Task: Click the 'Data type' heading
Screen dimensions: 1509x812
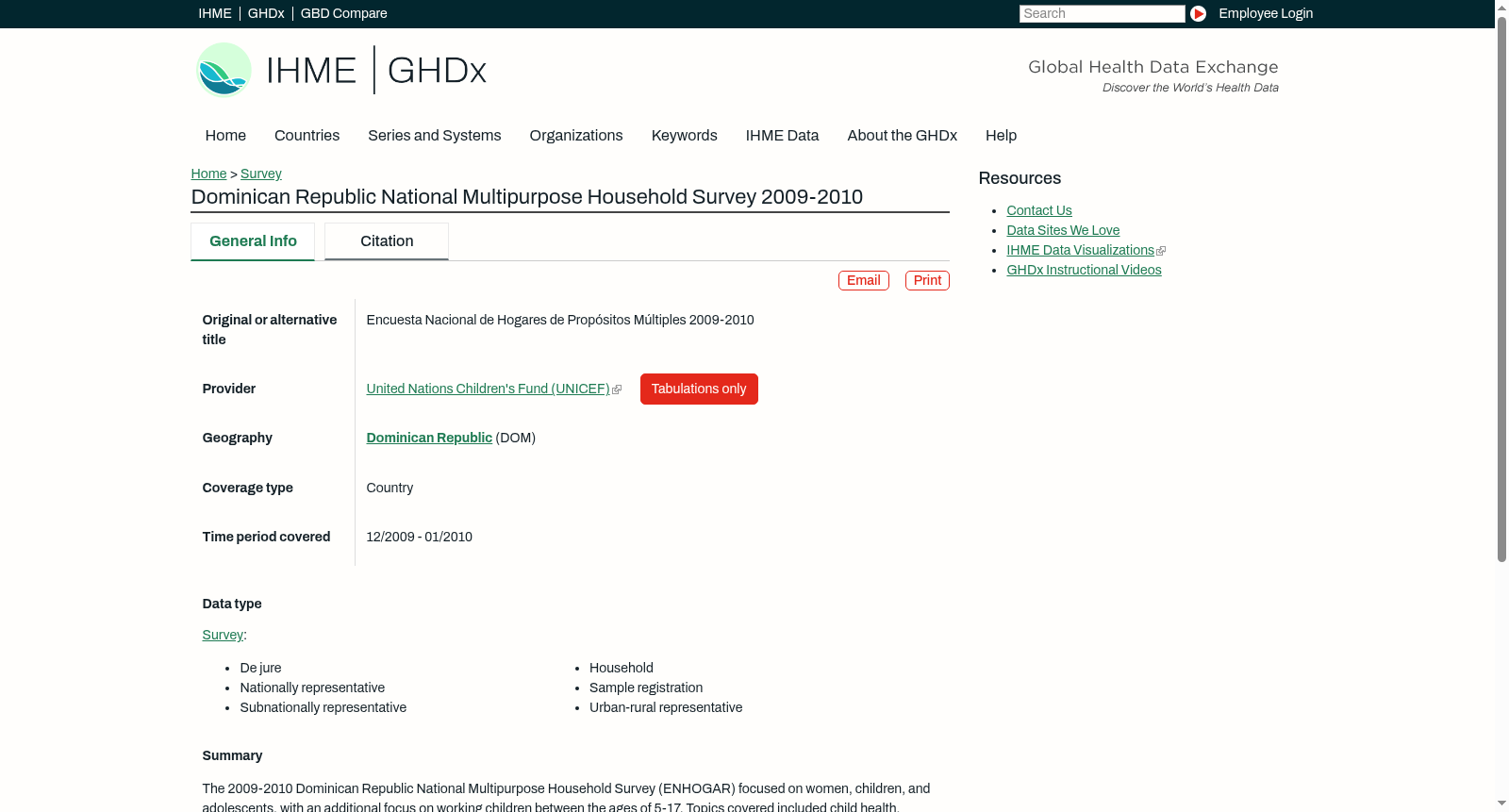Action: 232,604
